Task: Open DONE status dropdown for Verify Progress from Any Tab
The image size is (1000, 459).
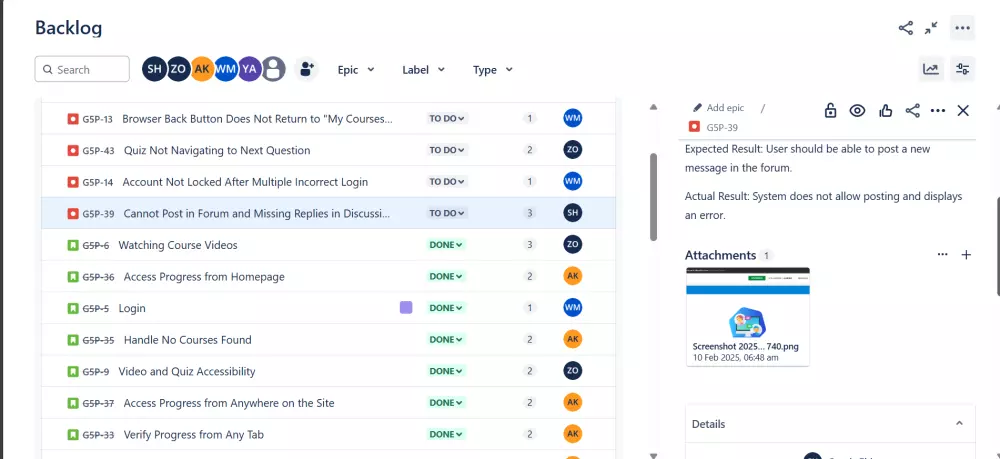Action: coord(446,434)
